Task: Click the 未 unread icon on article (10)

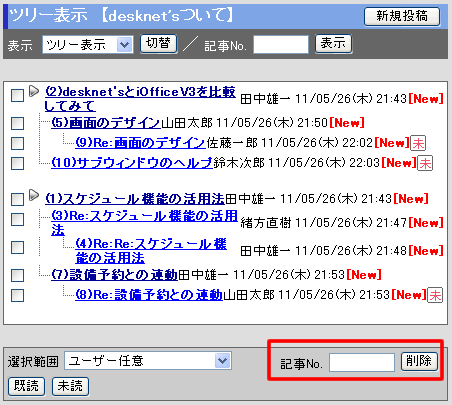Action: click(425, 163)
